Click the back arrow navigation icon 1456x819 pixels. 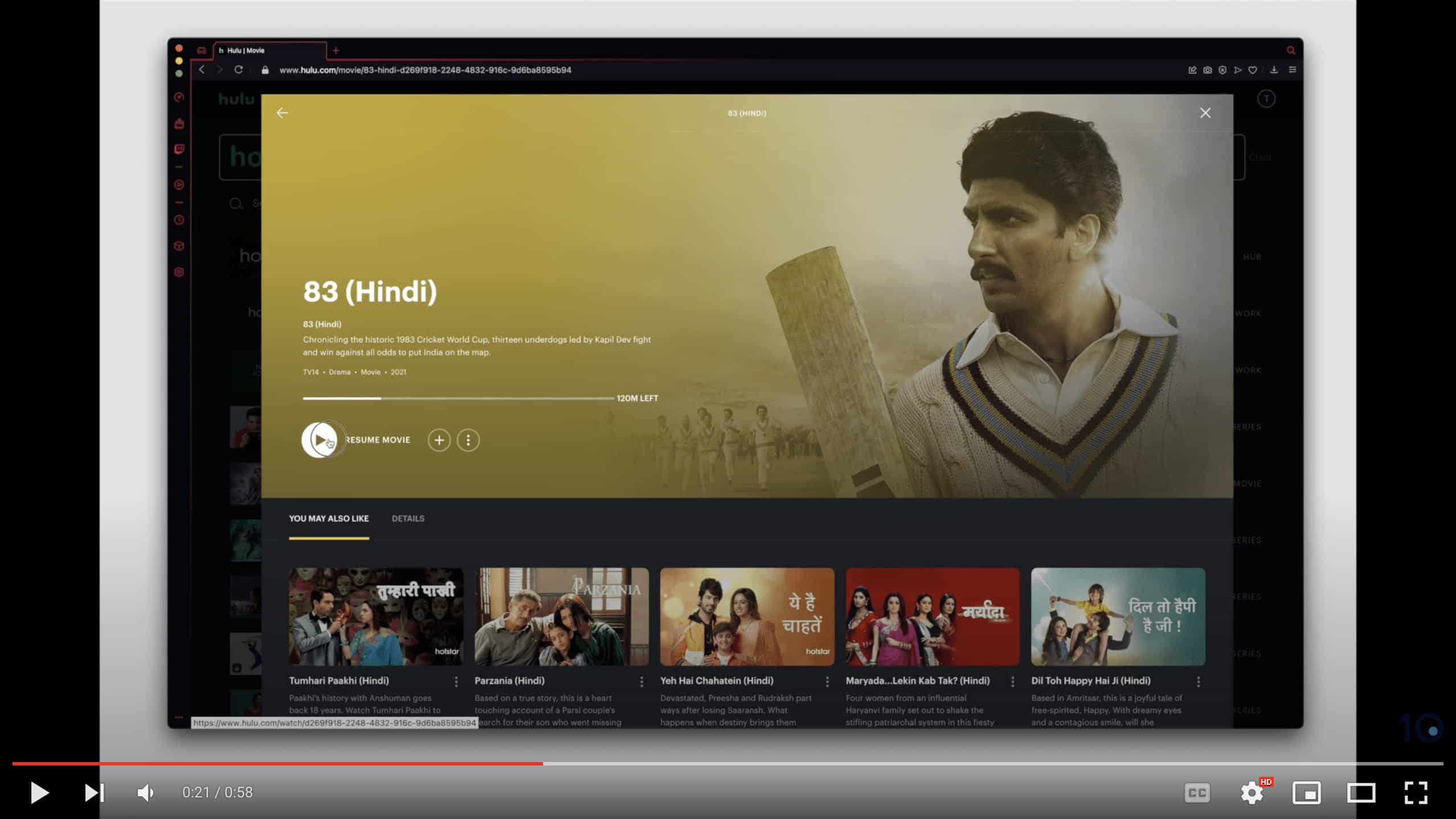coord(282,112)
